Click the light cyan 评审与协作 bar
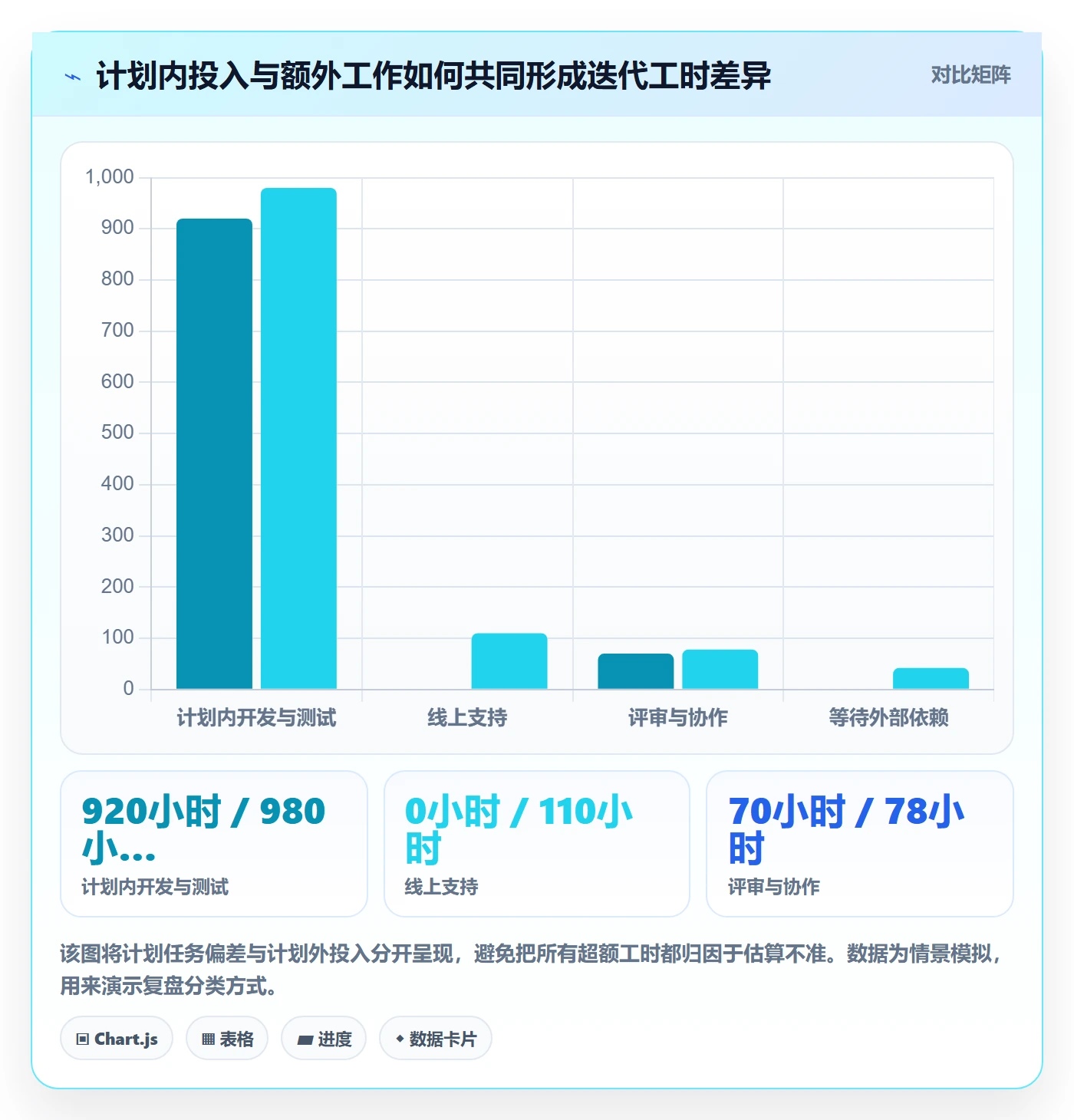 coord(720,669)
